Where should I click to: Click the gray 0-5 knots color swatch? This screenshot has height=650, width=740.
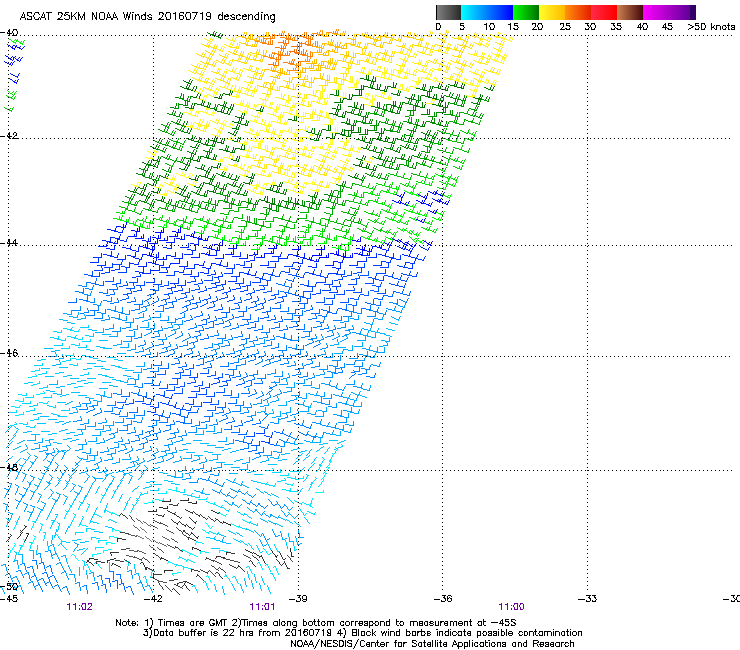click(448, 12)
